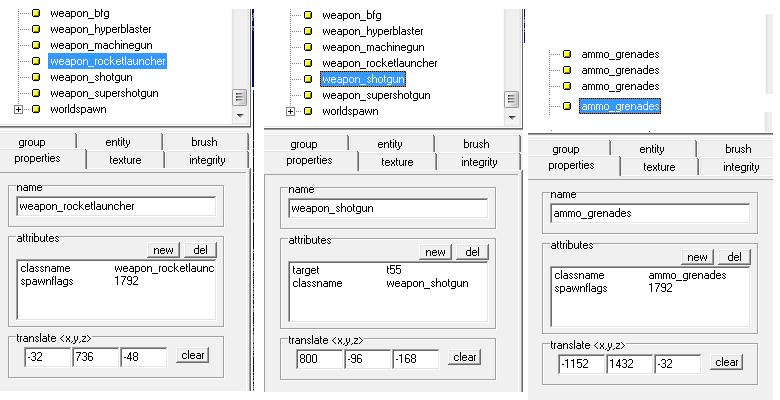Open entity tab in the weapon_rocketlauncher panel

tap(118, 142)
